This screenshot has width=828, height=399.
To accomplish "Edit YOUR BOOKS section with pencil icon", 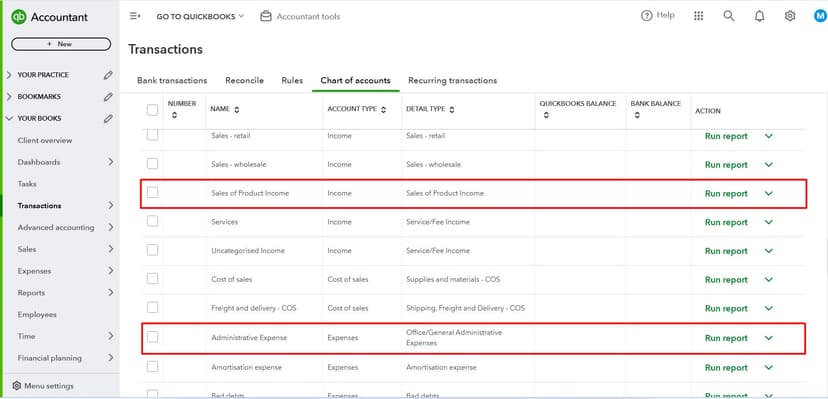I will (108, 118).
